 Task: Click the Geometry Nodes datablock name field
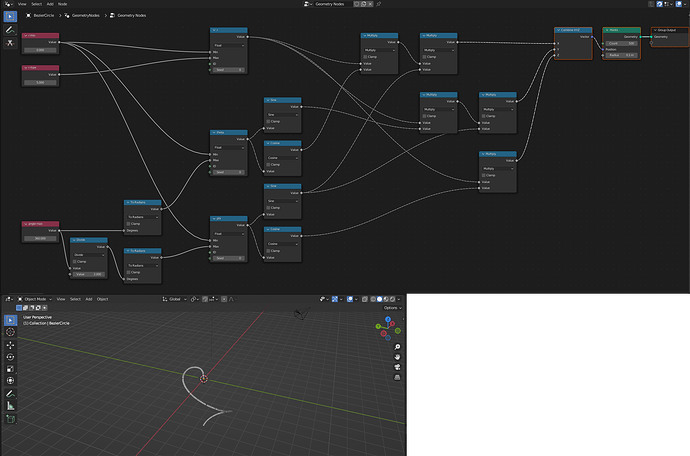pos(333,4)
